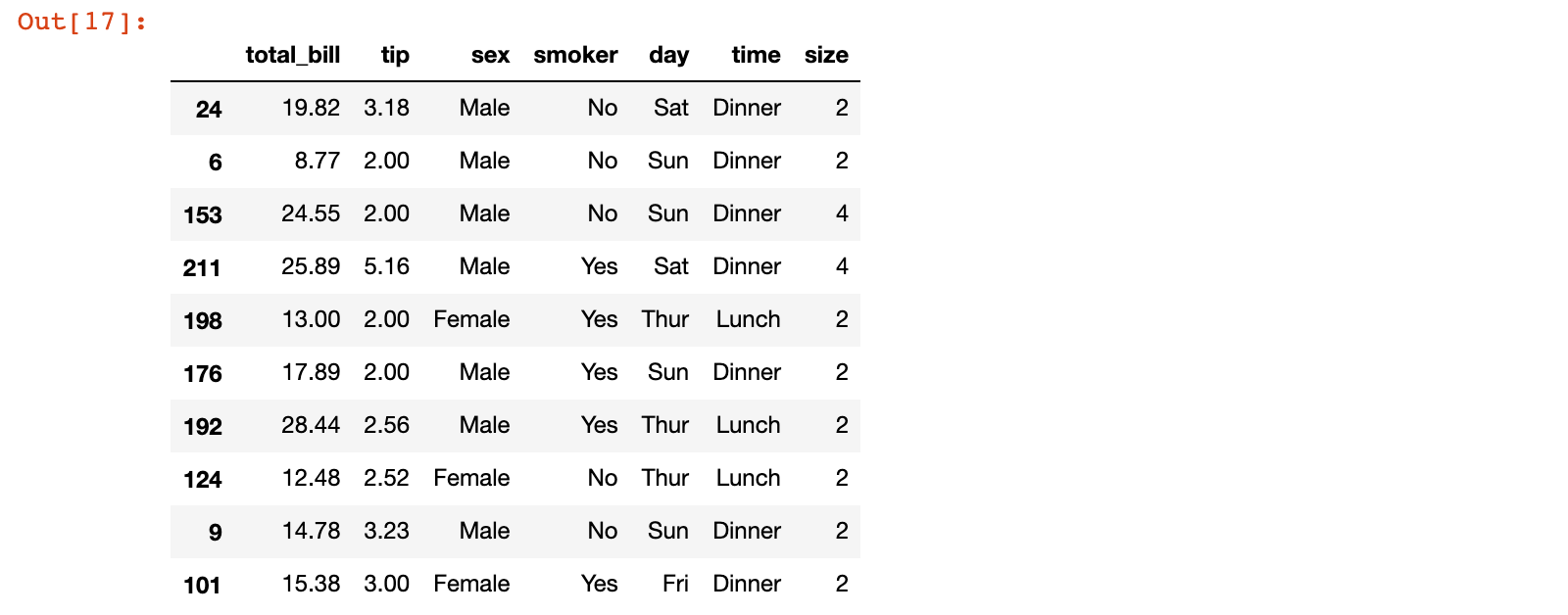Click the Fri day cell

point(675,584)
